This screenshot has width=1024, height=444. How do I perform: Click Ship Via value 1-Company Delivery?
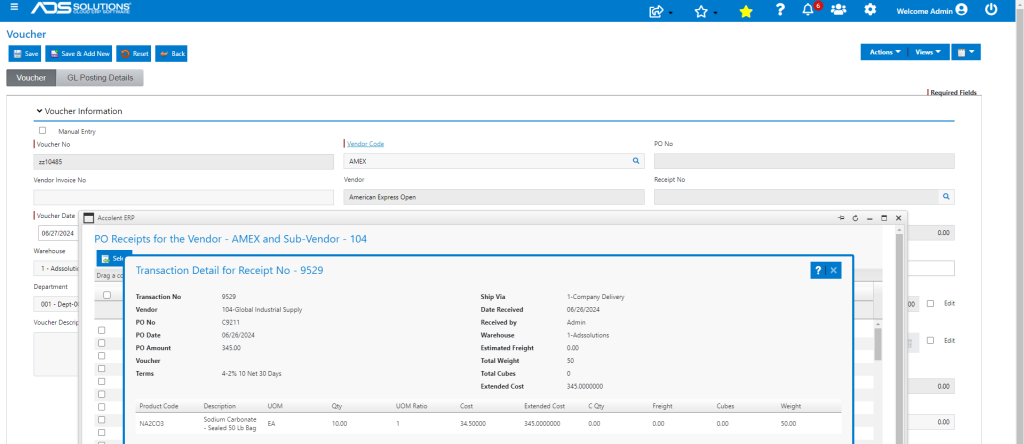[x=596, y=297]
